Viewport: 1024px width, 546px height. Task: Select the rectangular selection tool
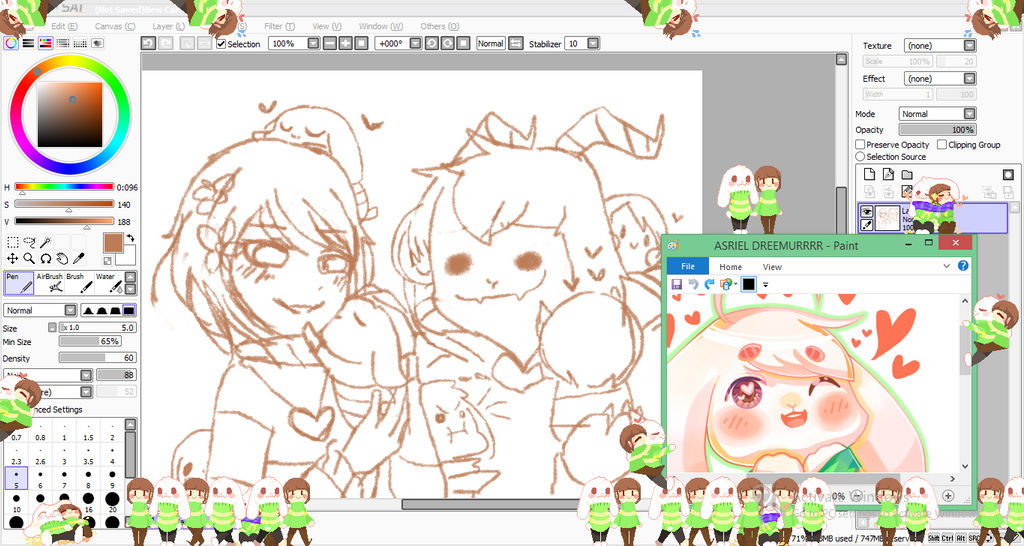12,242
